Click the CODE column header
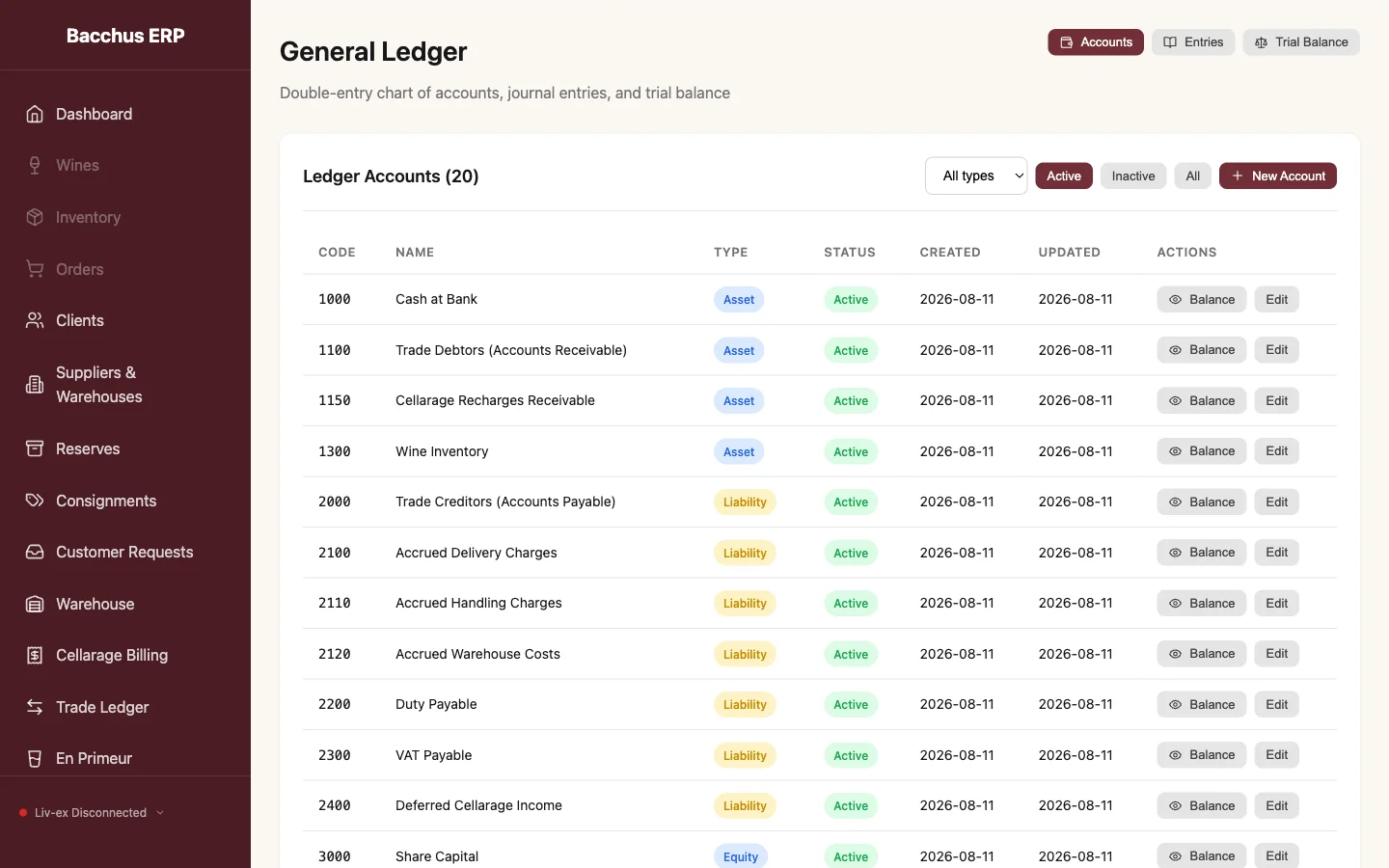This screenshot has height=868, width=1389. (x=337, y=253)
